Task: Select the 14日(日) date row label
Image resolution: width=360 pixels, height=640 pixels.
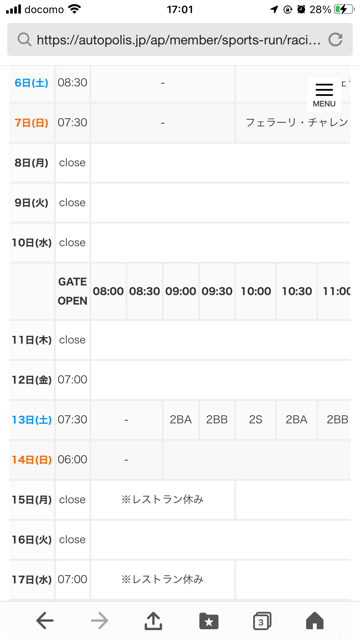Action: coord(32,460)
